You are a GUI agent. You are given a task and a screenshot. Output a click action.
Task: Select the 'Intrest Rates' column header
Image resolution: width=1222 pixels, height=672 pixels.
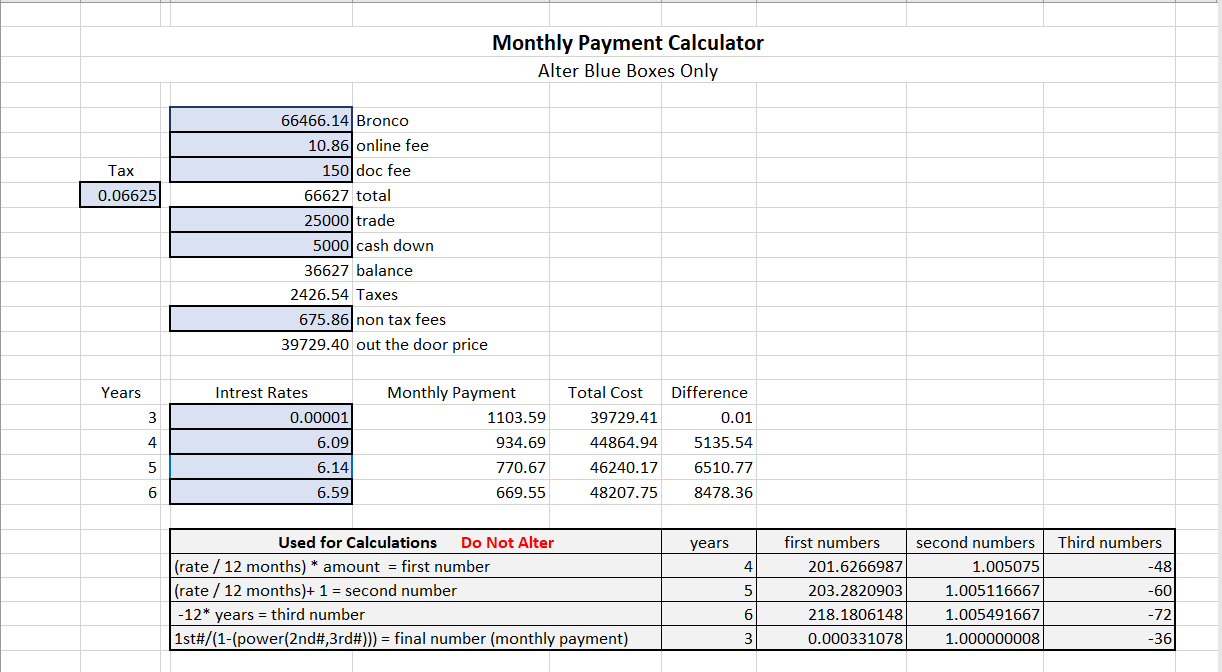261,393
